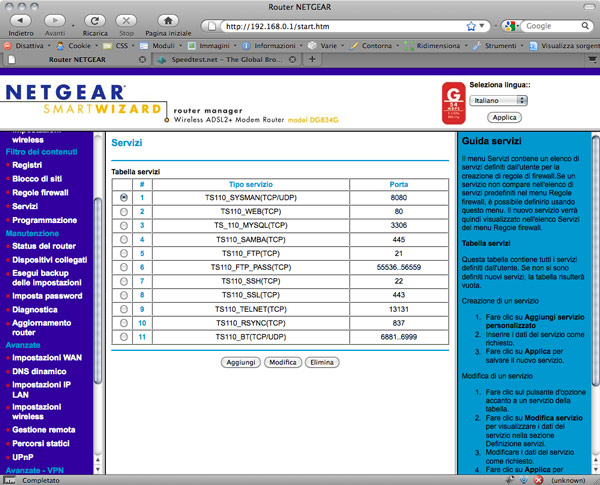Expand the CSS dropdown arrow
600x485 pixels.
[x=133, y=46]
